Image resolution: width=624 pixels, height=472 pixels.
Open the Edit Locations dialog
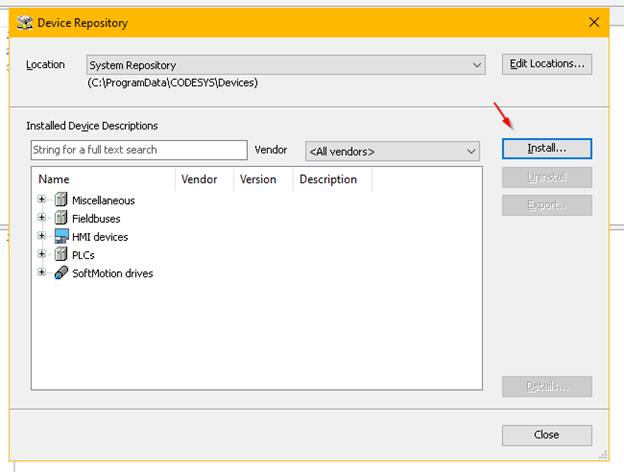[547, 64]
